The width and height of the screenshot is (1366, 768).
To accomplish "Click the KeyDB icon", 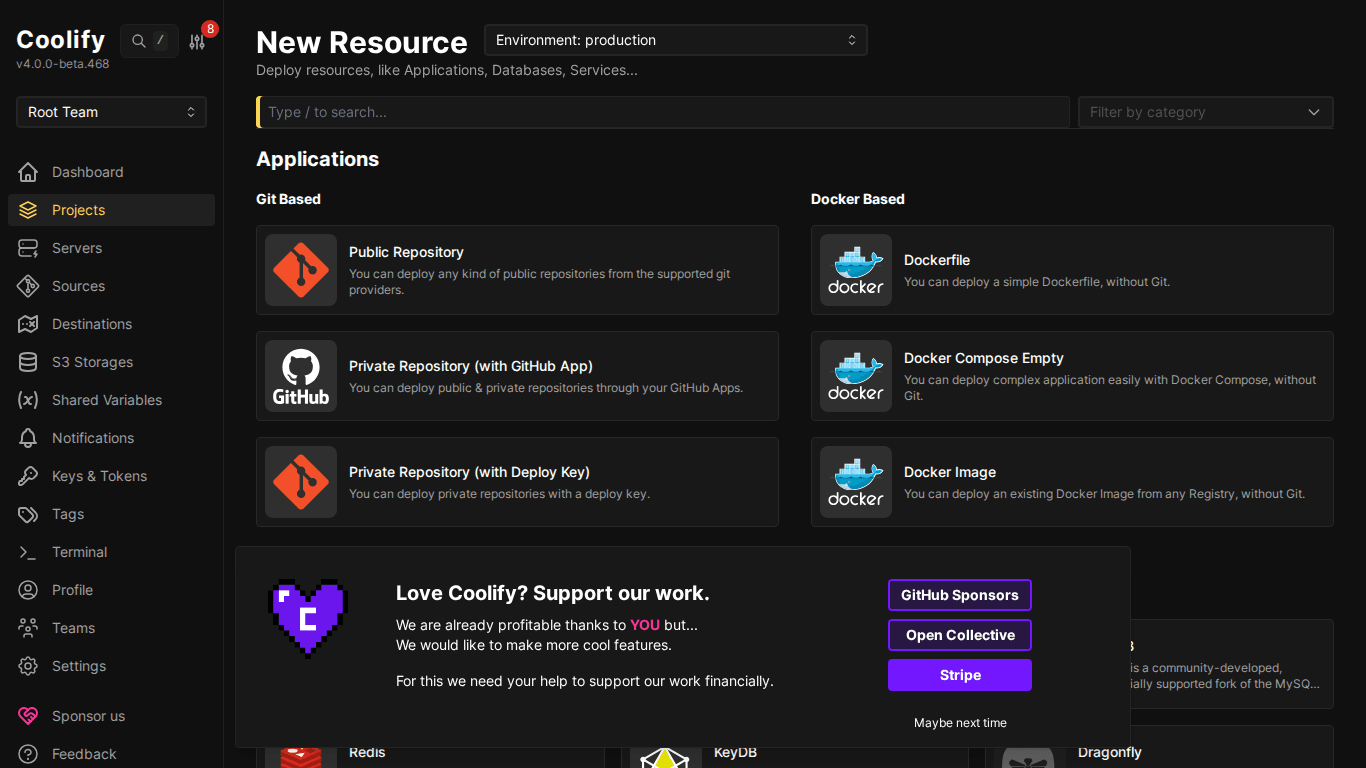I will tap(666, 756).
